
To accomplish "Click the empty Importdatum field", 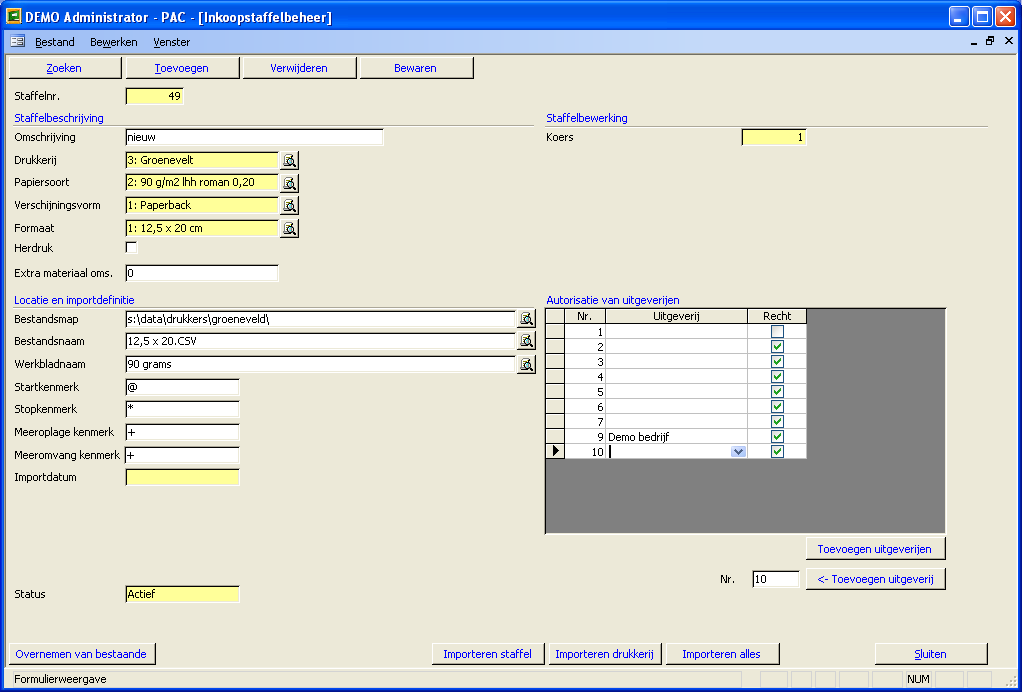I will (182, 478).
